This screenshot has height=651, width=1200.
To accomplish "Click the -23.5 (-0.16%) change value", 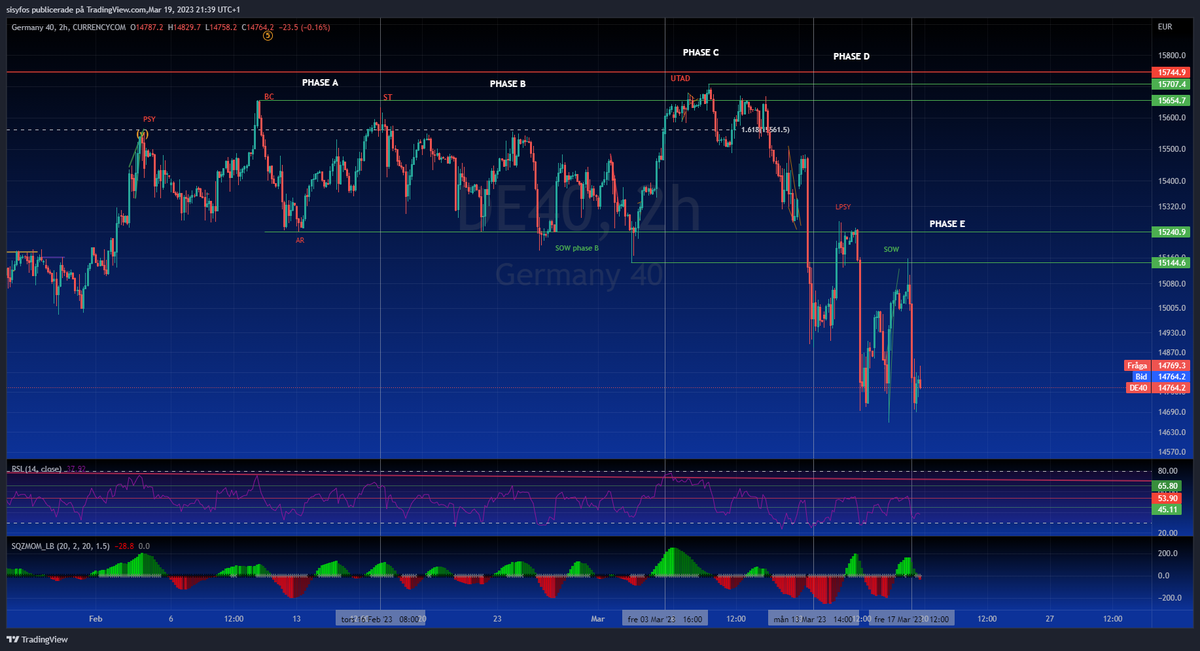I will click(x=306, y=26).
